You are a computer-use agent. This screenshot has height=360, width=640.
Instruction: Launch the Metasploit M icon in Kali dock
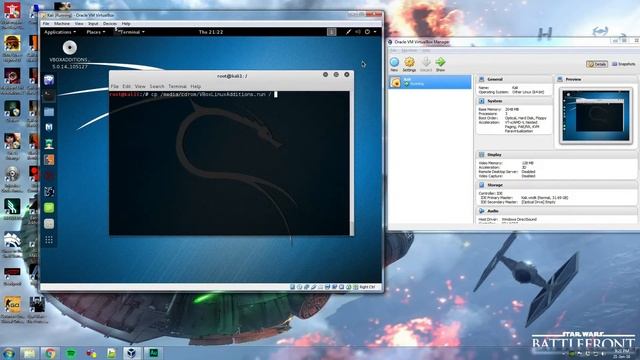coord(49,127)
